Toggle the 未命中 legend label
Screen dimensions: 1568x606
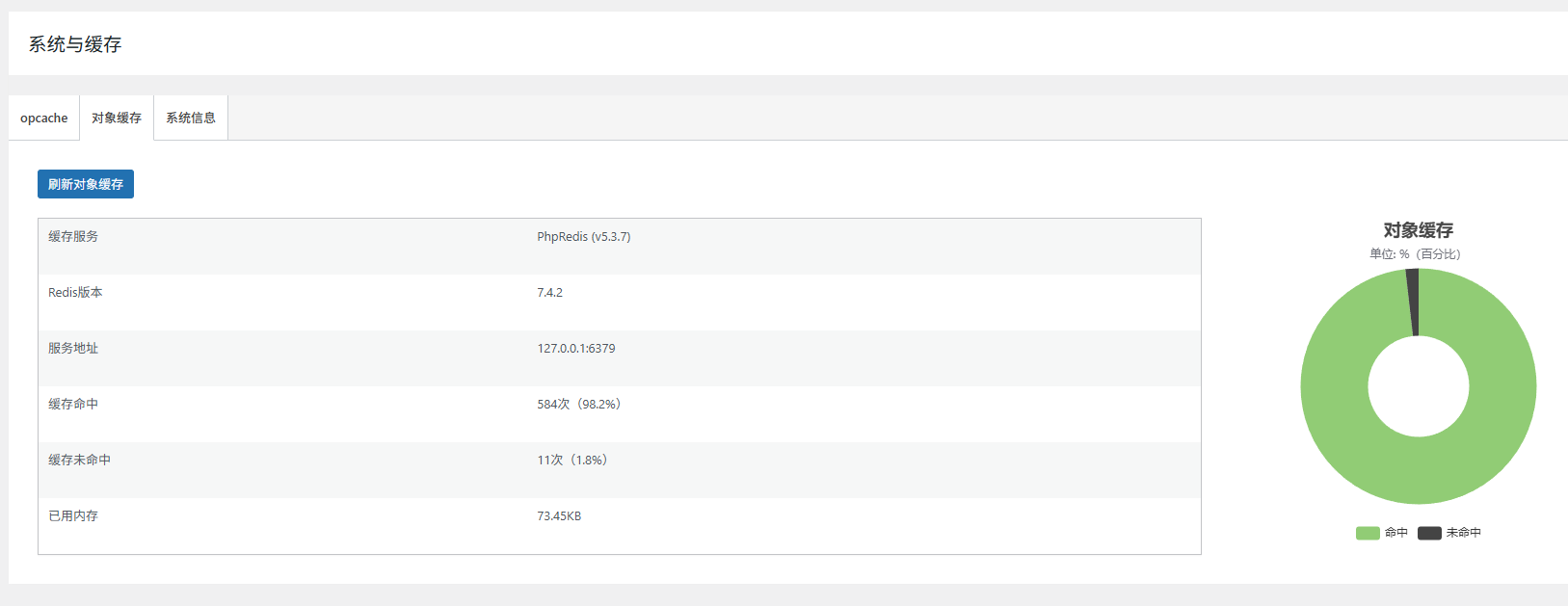[1464, 533]
